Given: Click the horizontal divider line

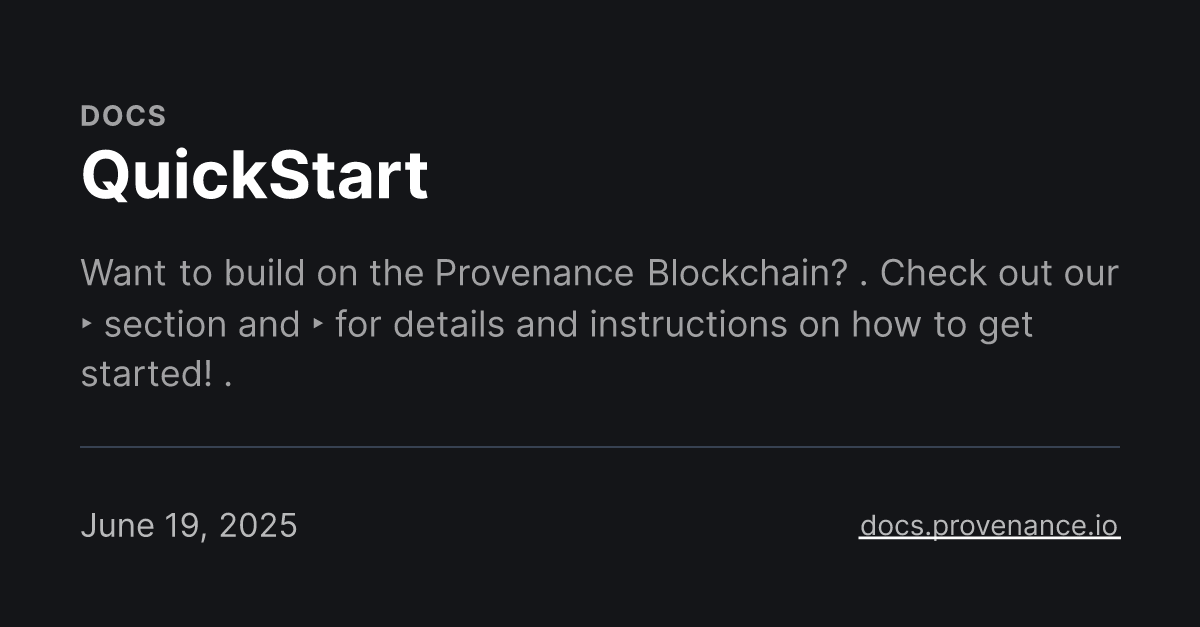Looking at the screenshot, I should coord(600,447).
